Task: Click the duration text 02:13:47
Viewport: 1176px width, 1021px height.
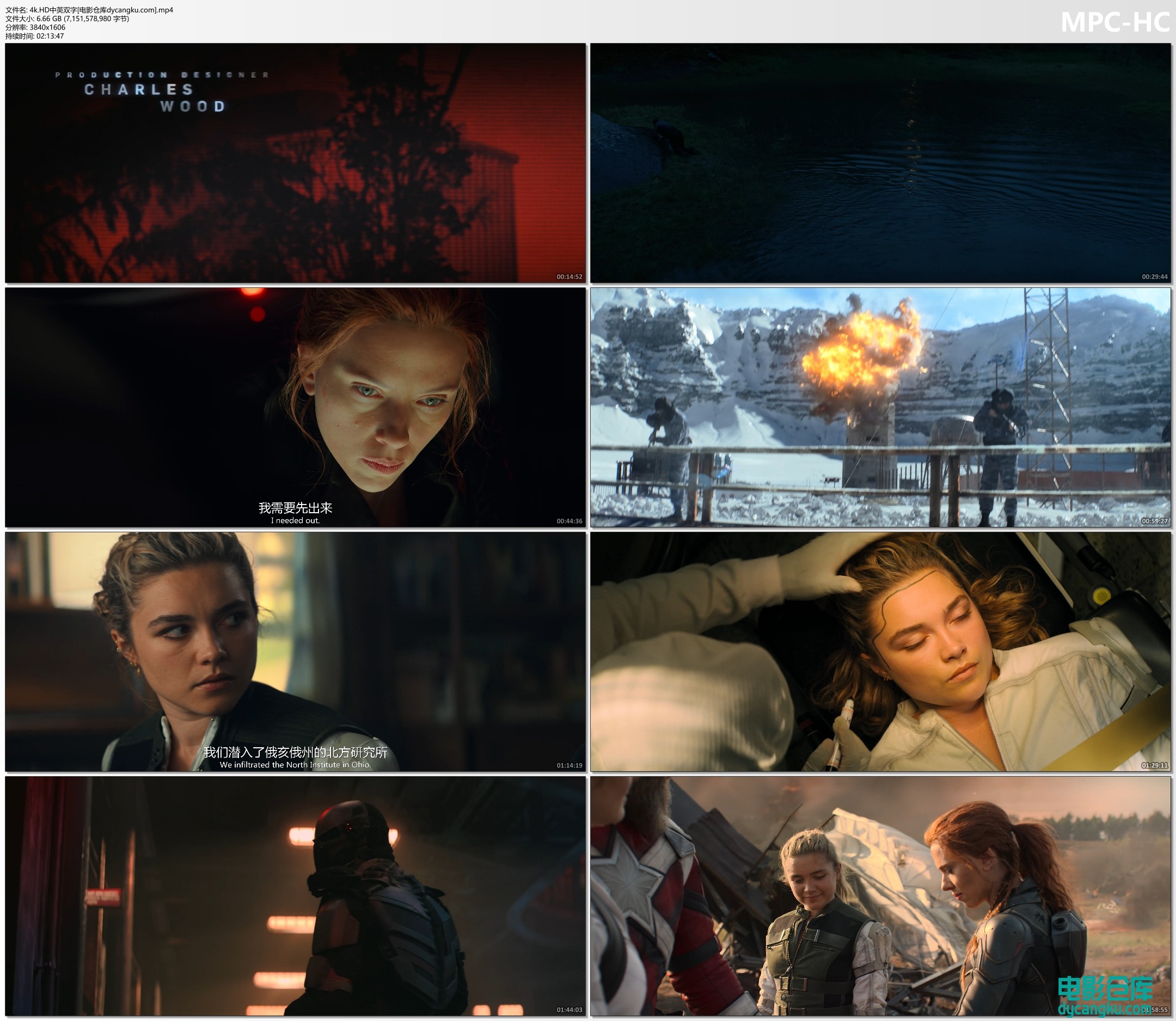Action: 35,36
